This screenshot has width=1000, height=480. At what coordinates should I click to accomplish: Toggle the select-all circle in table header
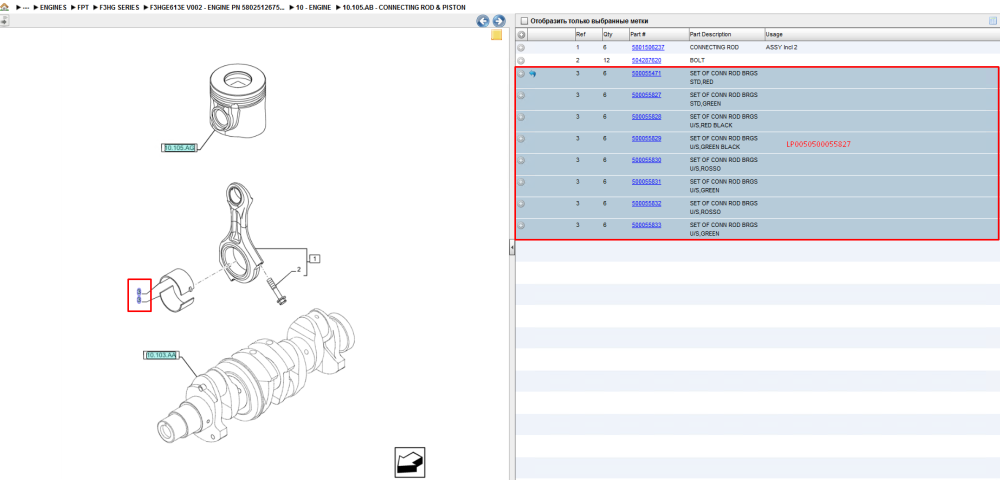521,34
